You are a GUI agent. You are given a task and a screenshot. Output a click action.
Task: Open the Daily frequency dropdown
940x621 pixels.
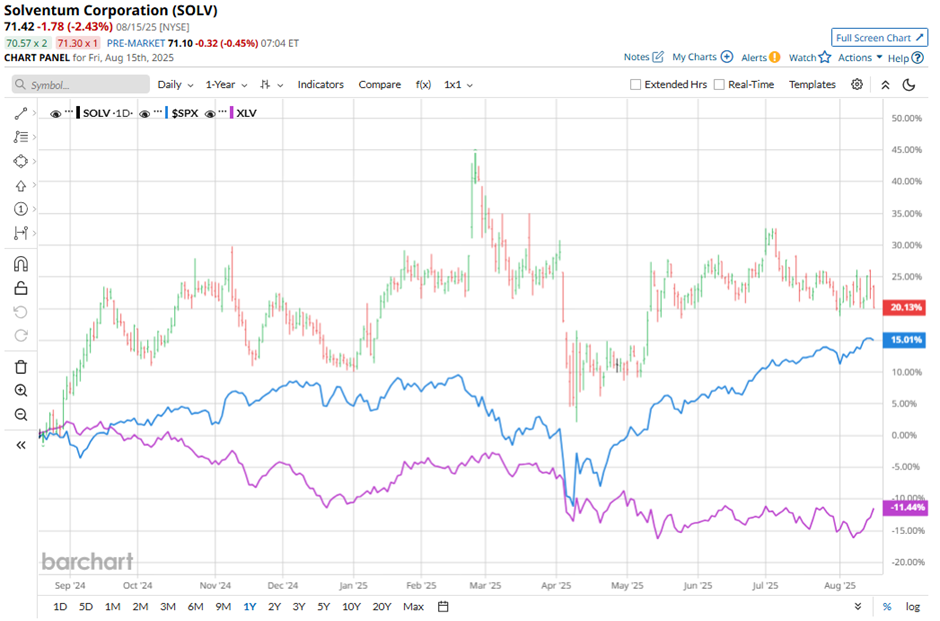click(175, 85)
